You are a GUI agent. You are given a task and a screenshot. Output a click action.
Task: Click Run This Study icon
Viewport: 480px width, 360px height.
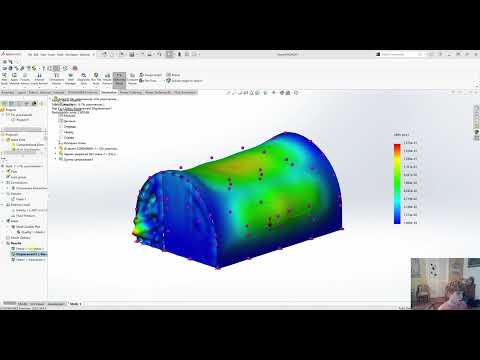click(96, 78)
